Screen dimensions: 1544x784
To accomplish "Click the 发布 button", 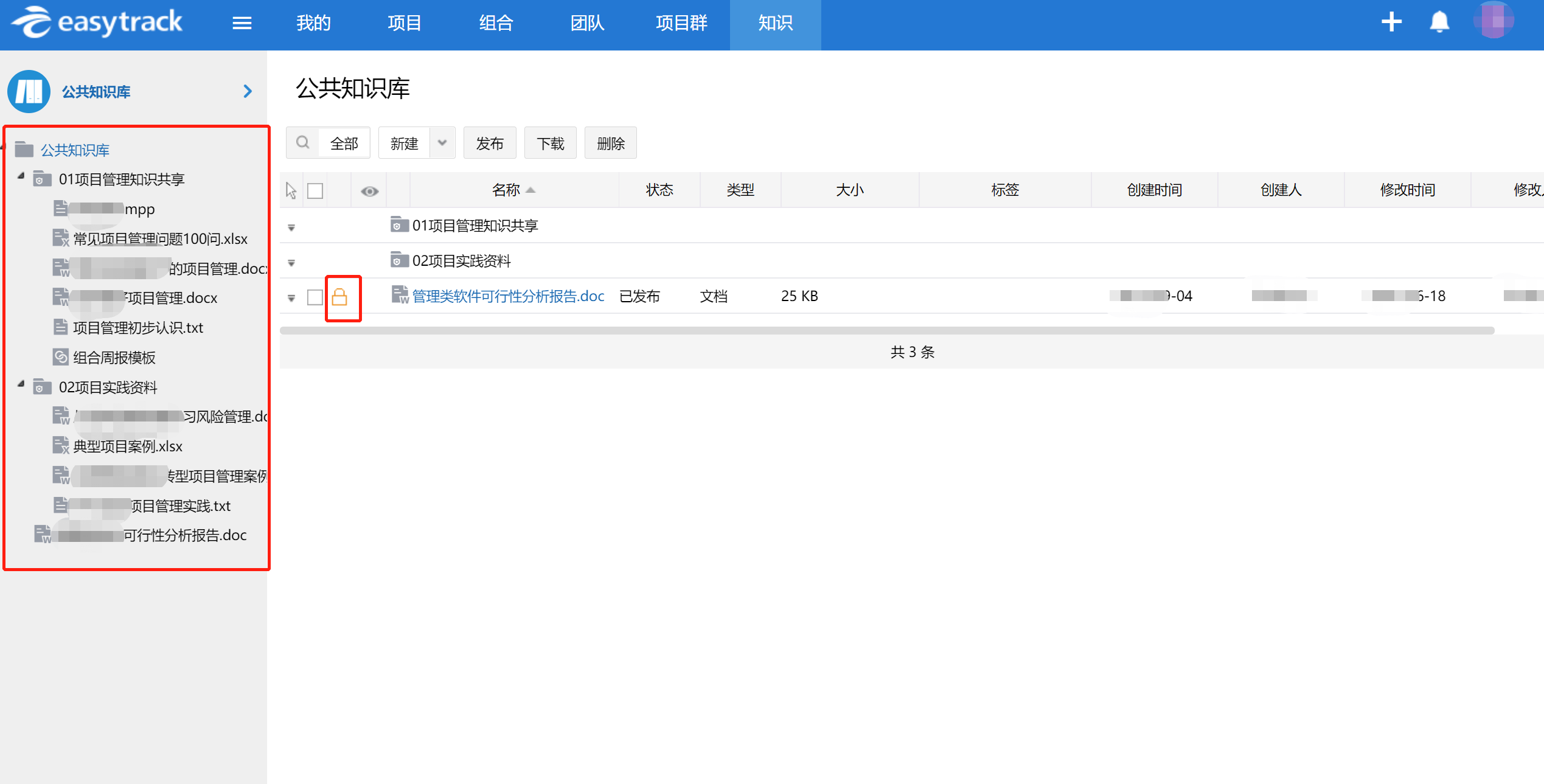I will pyautogui.click(x=490, y=143).
